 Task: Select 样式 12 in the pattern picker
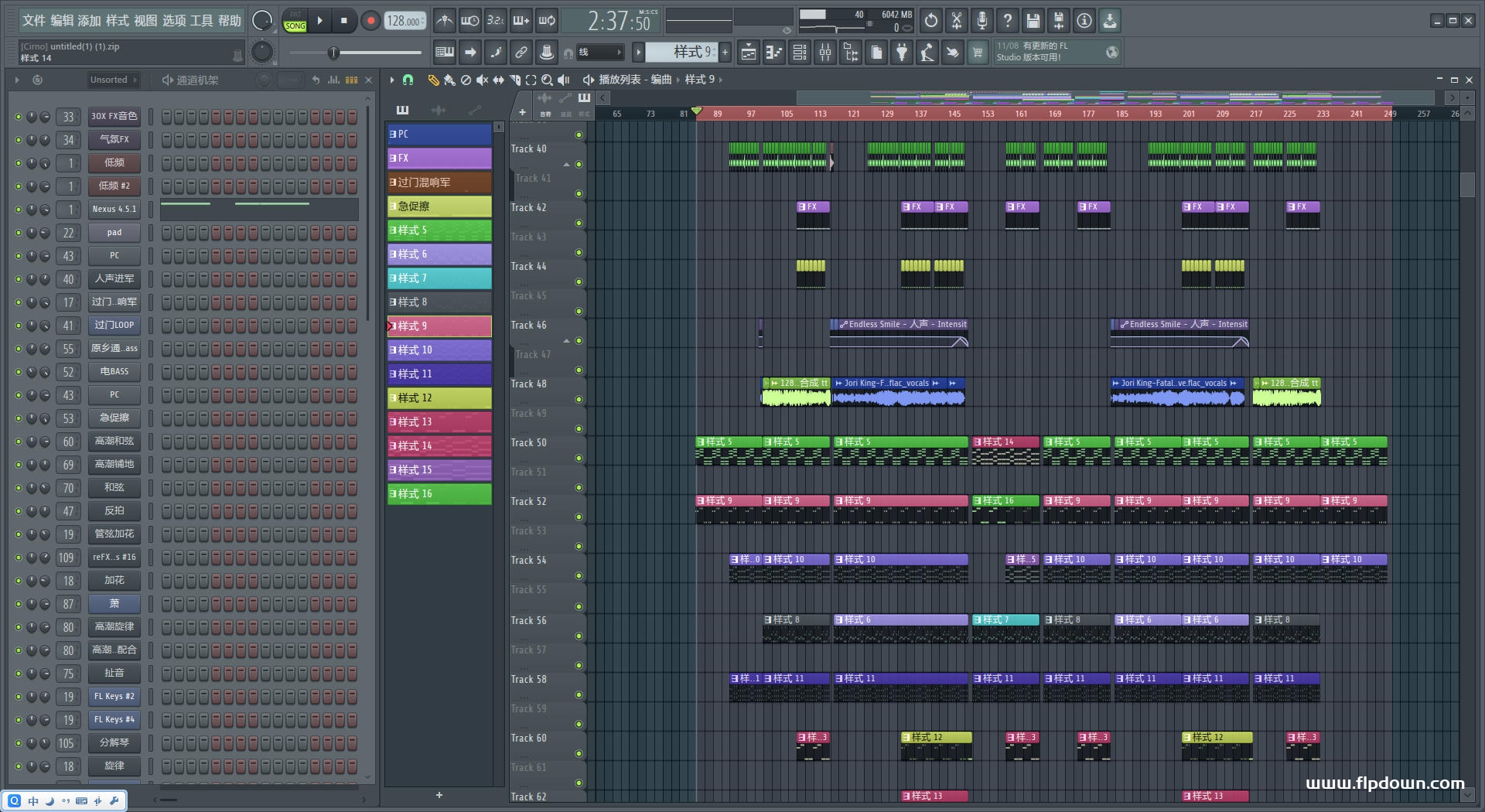click(439, 398)
